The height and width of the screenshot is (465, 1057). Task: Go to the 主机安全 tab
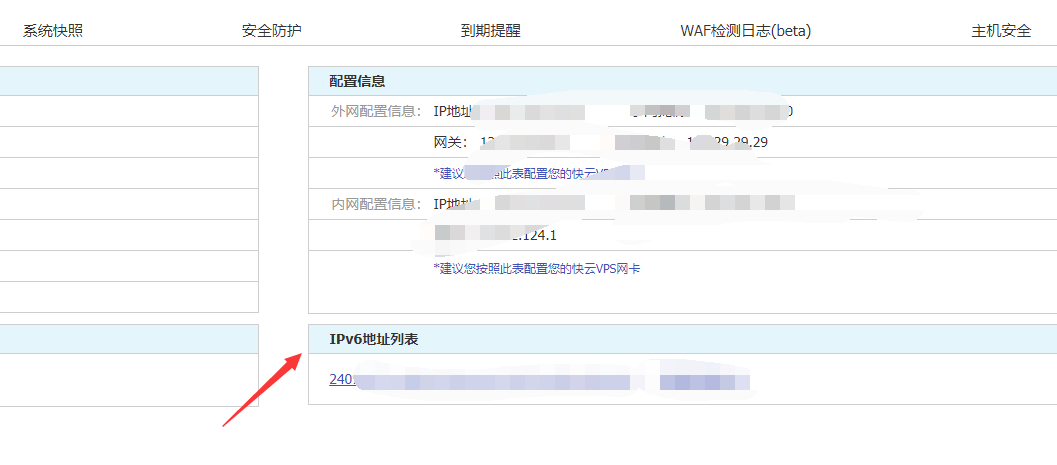pos(1001,31)
